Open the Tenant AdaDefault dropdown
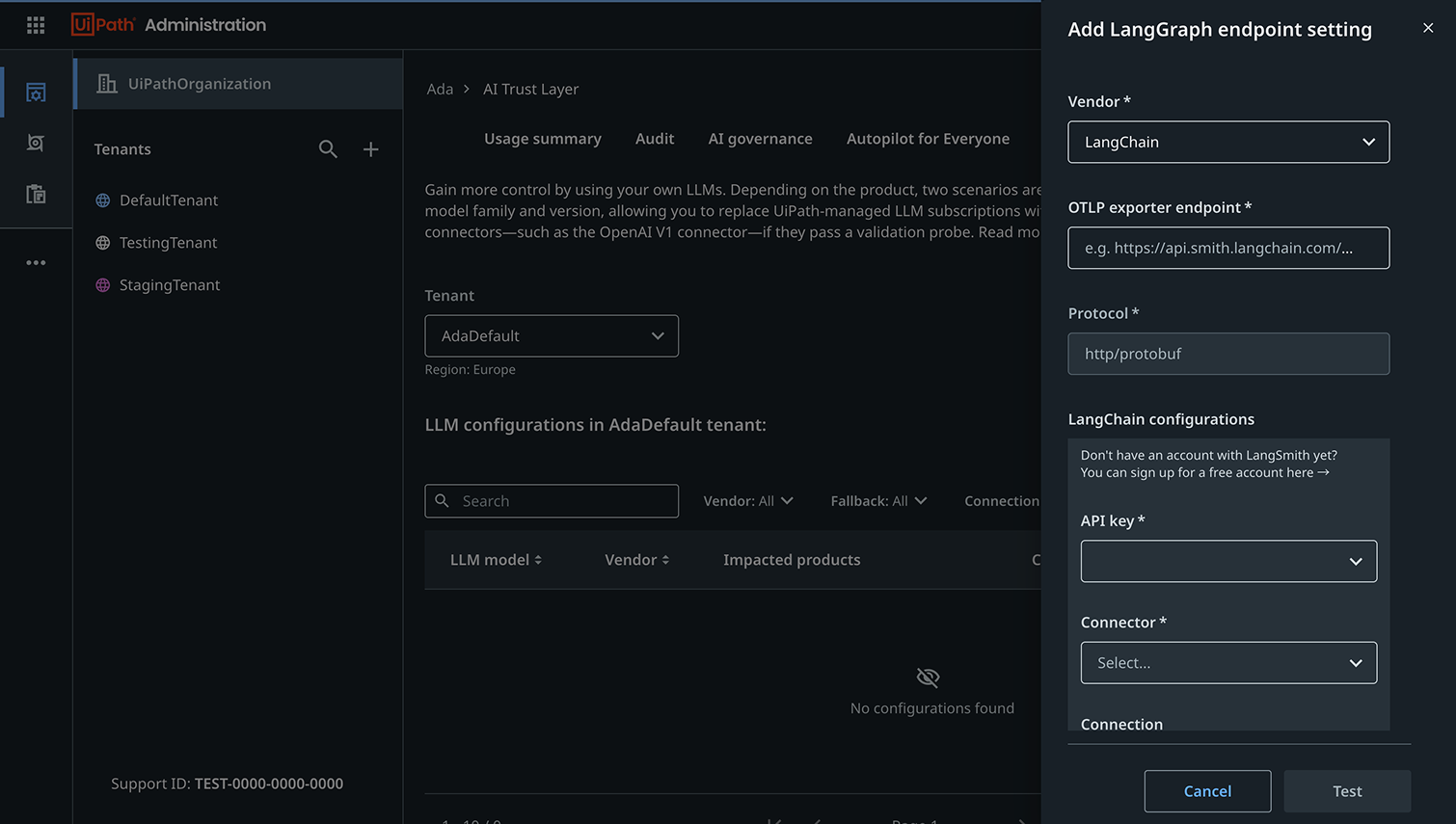This screenshot has height=824, width=1456. pos(552,336)
